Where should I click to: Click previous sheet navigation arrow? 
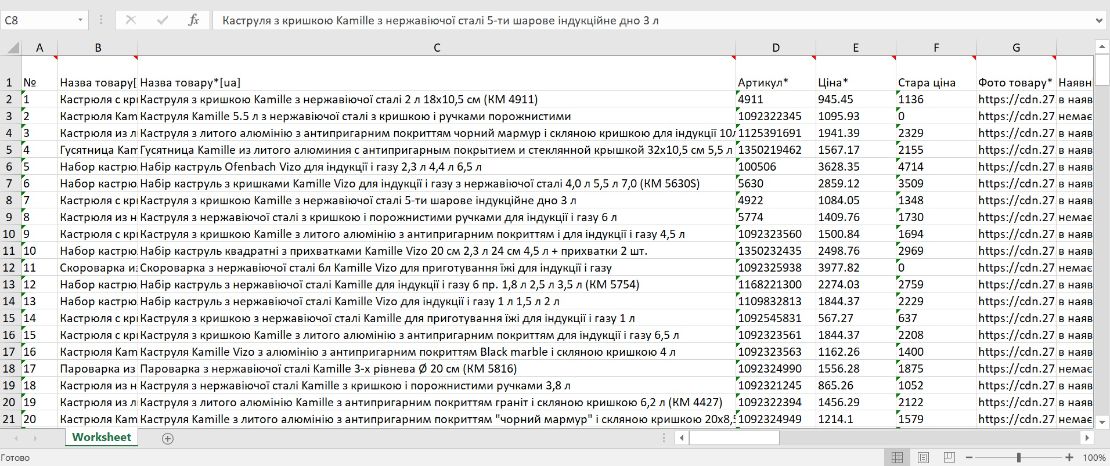pyautogui.click(x=16, y=438)
